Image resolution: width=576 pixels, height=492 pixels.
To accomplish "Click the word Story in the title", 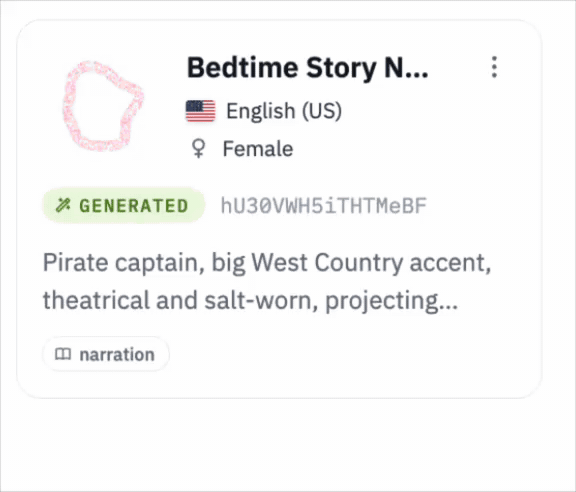I will pos(341,69).
